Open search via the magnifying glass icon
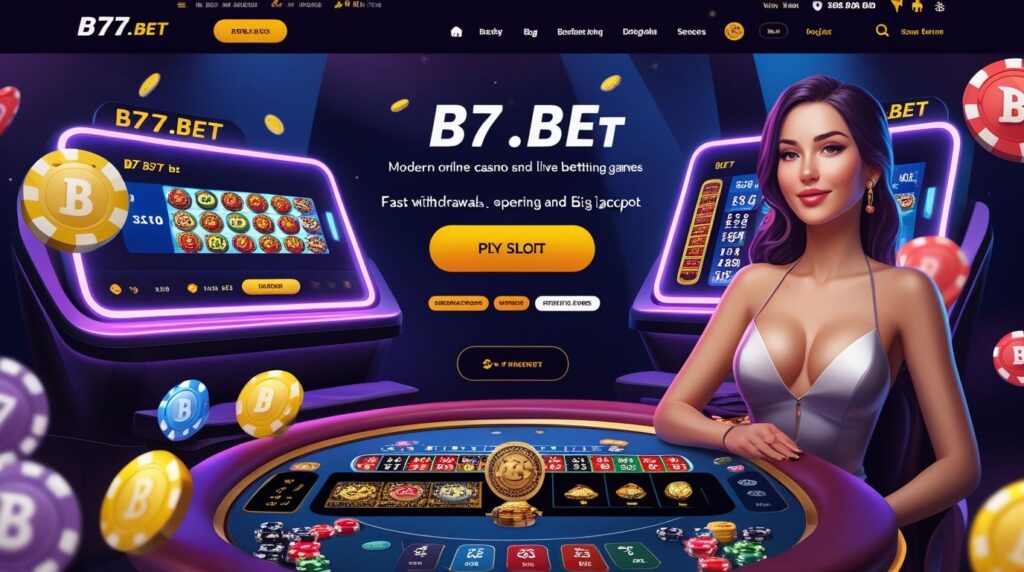1024x572 pixels. (x=882, y=31)
